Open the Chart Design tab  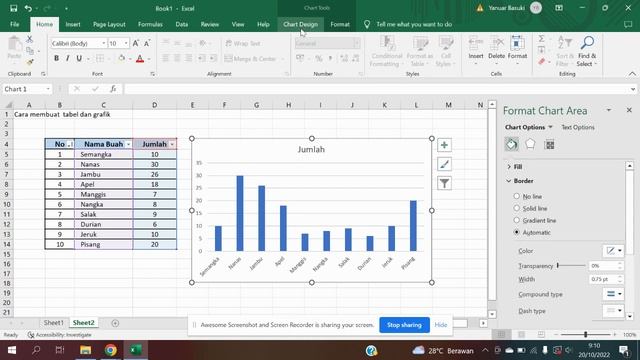click(300, 24)
